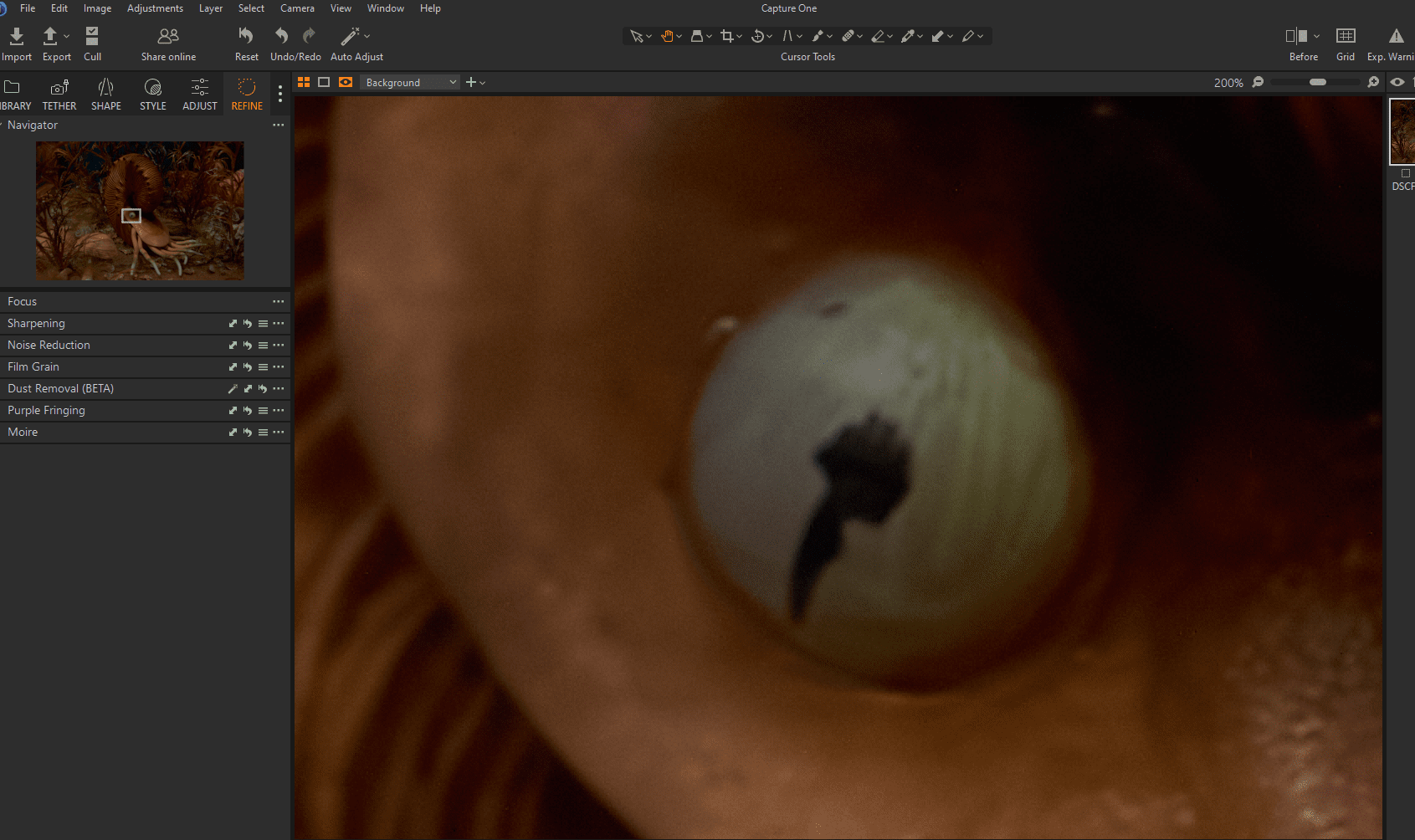1415x840 pixels.
Task: Select the Draw Mask brush tool
Action: 818,36
